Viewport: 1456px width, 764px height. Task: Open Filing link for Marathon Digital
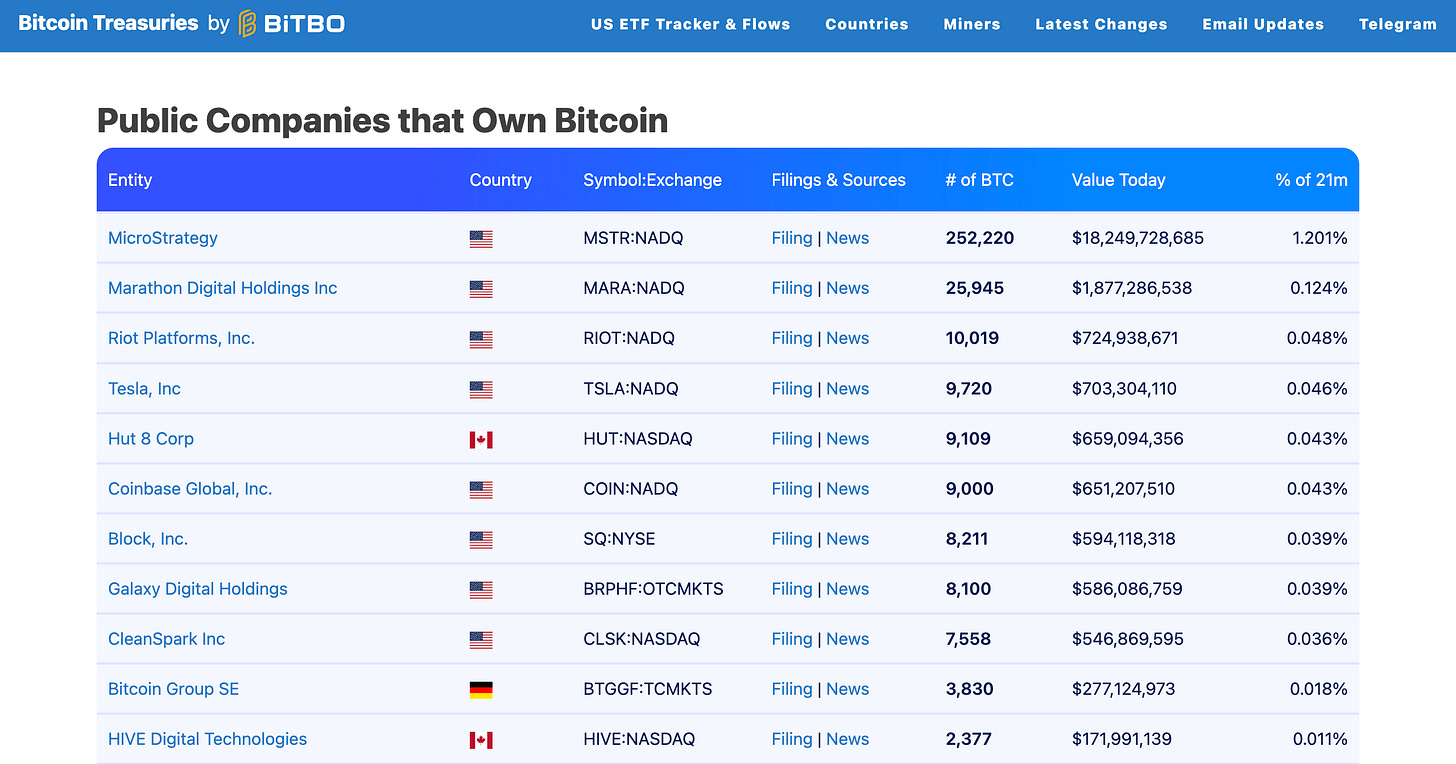tap(792, 288)
